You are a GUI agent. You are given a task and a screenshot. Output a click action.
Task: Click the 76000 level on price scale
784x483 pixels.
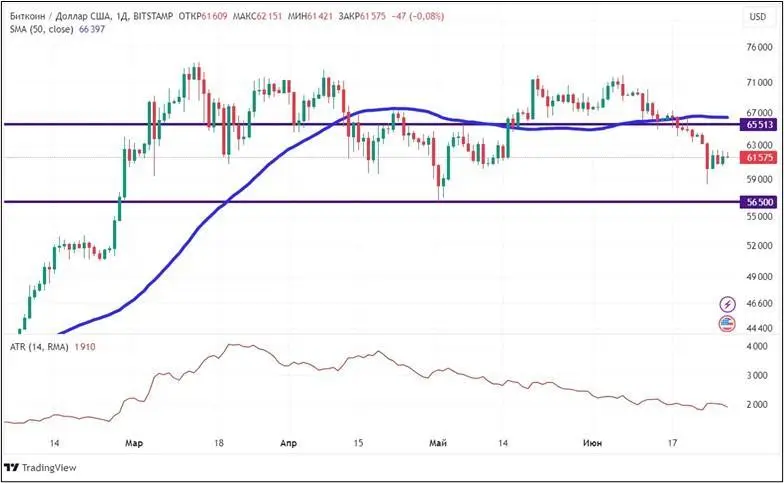757,47
